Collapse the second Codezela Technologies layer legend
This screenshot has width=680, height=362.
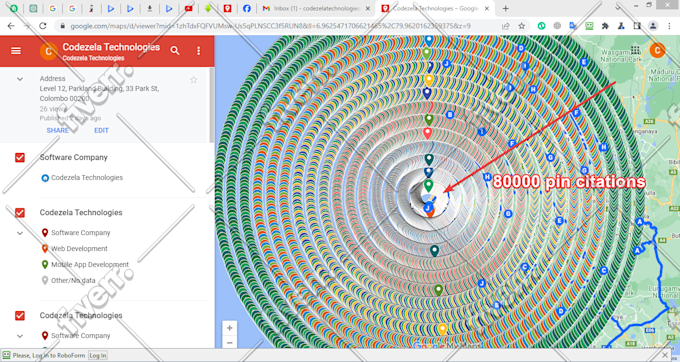pyautogui.click(x=20, y=336)
